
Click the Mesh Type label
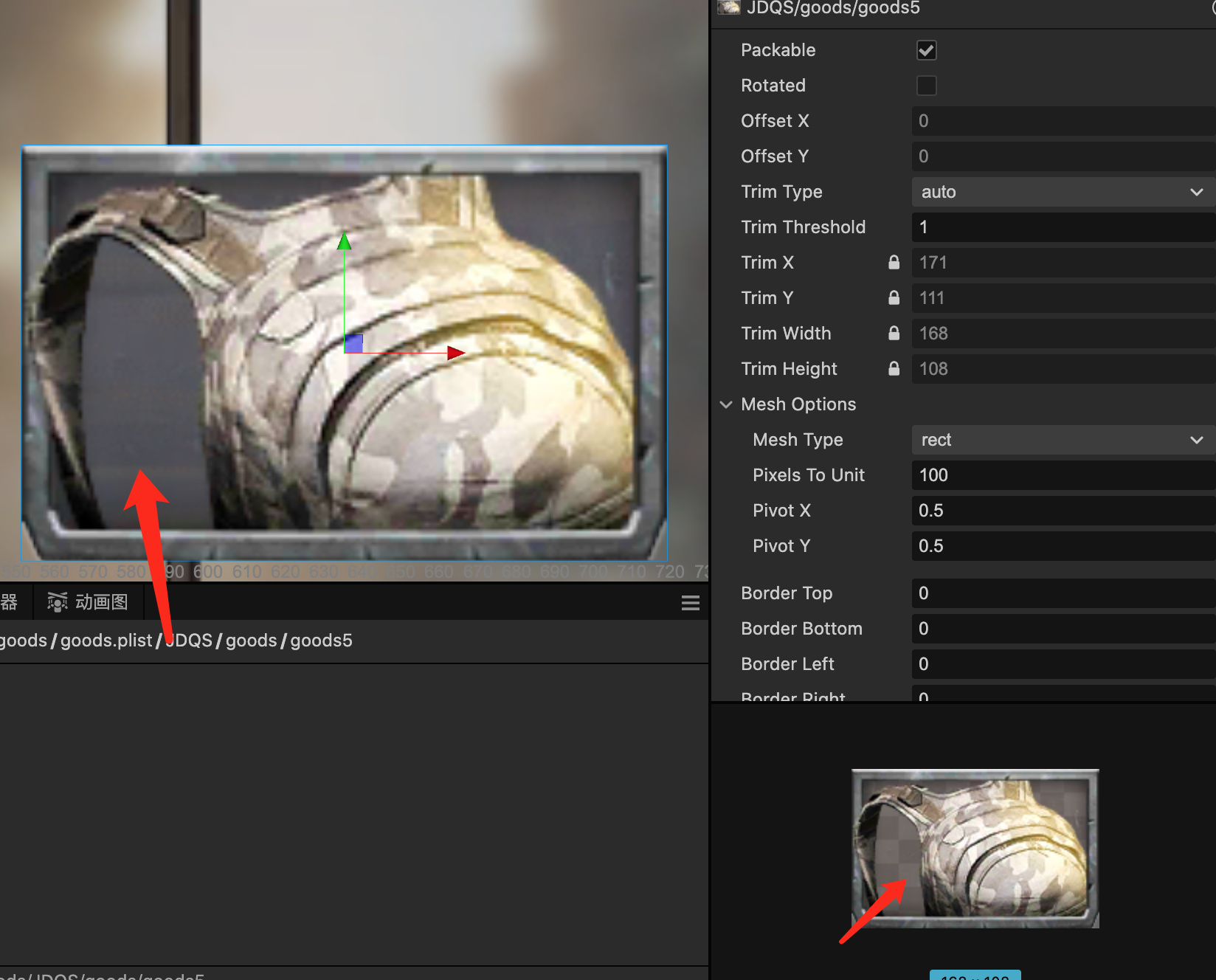click(798, 440)
